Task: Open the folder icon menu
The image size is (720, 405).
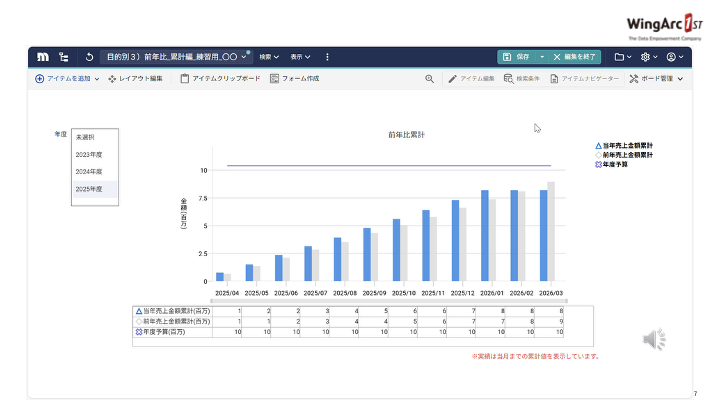Action: click(x=622, y=57)
